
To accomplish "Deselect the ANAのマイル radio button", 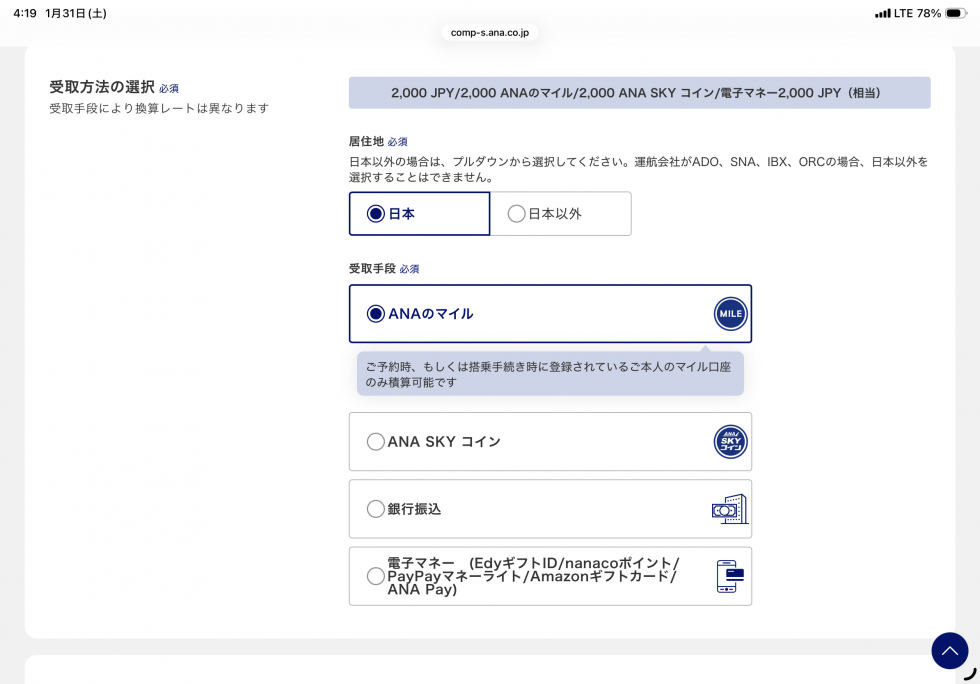I will click(x=376, y=313).
